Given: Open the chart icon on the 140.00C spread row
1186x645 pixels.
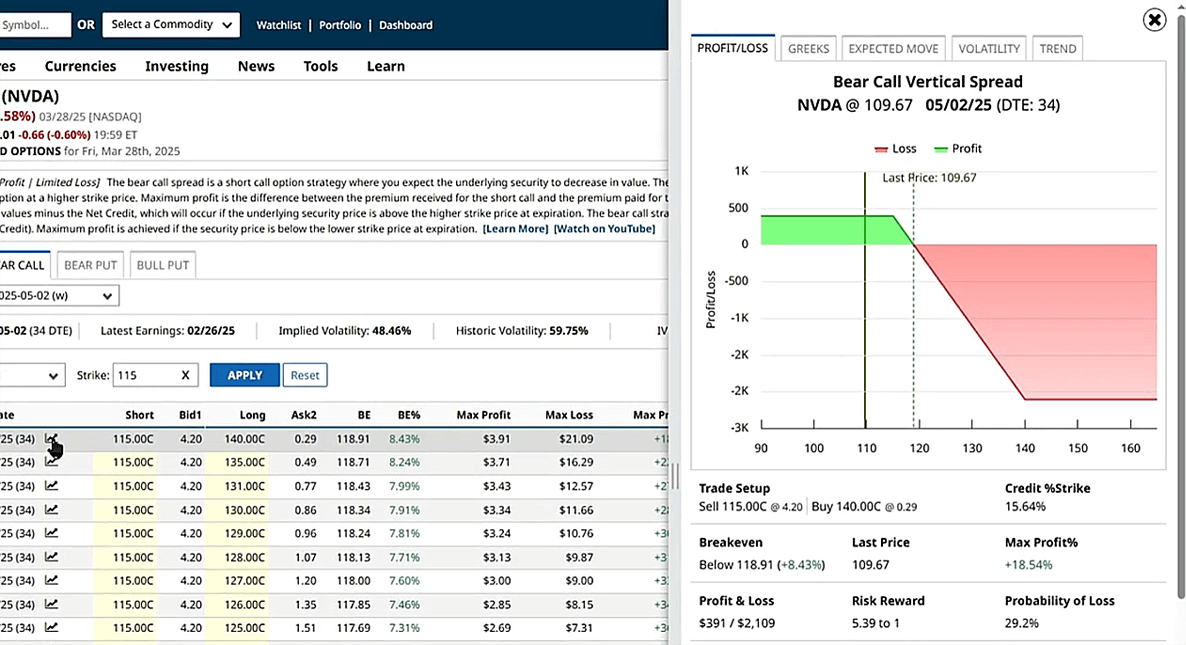Looking at the screenshot, I should tap(52, 438).
